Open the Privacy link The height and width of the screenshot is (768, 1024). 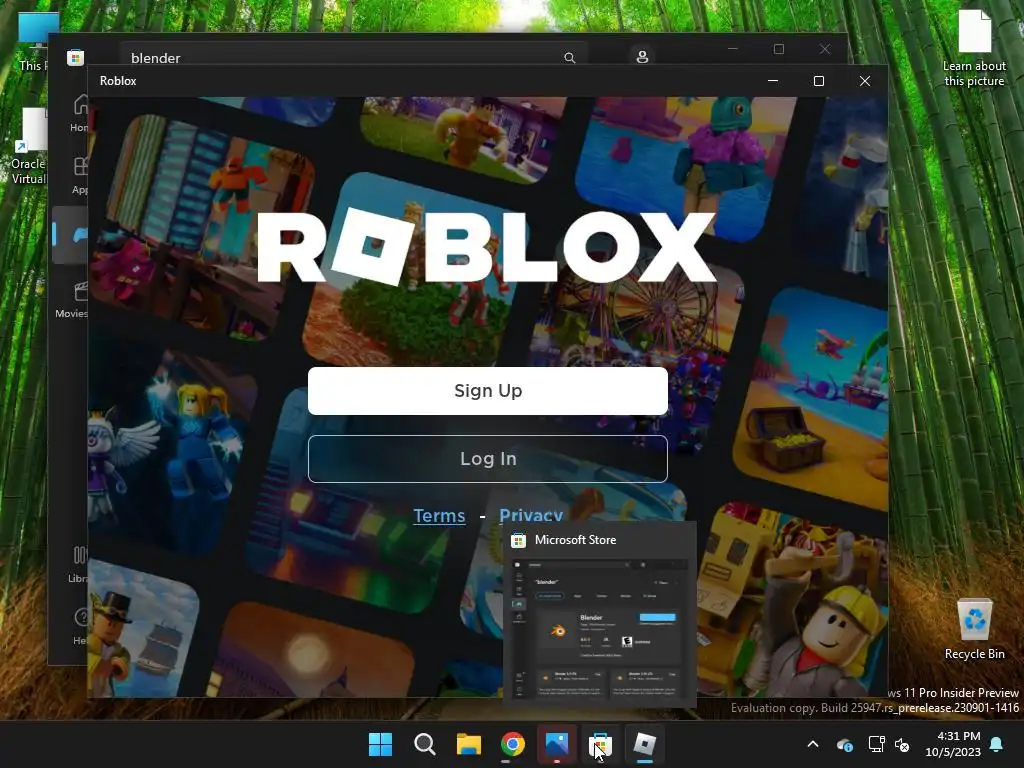pos(531,514)
